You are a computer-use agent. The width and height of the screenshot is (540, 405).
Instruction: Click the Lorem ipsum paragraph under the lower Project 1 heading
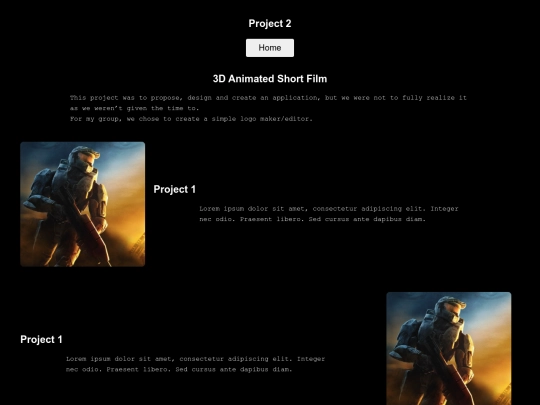(x=195, y=364)
